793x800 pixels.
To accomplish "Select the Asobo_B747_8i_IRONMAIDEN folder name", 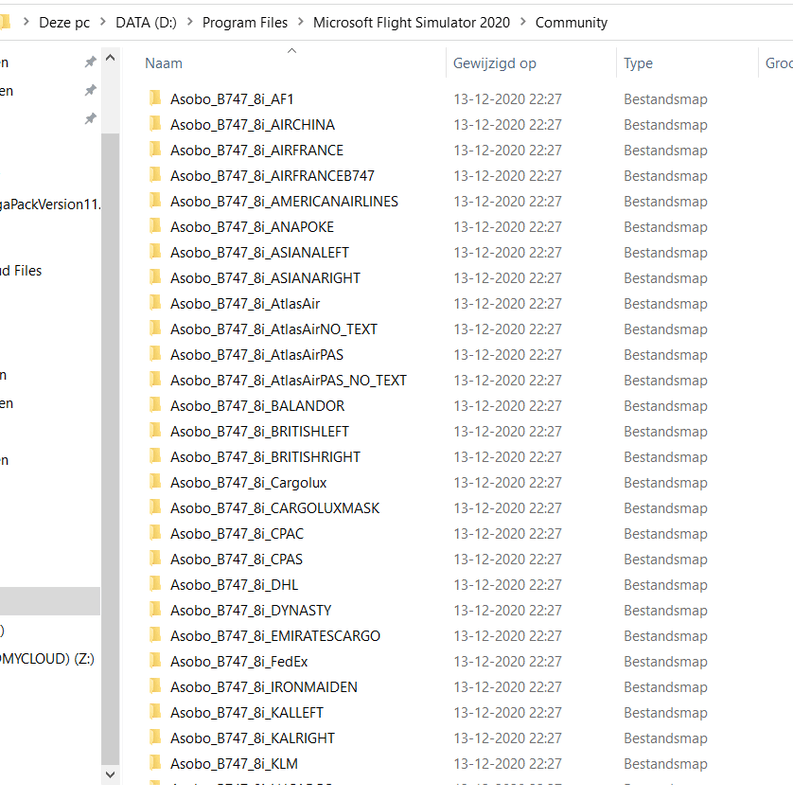I will (264, 687).
